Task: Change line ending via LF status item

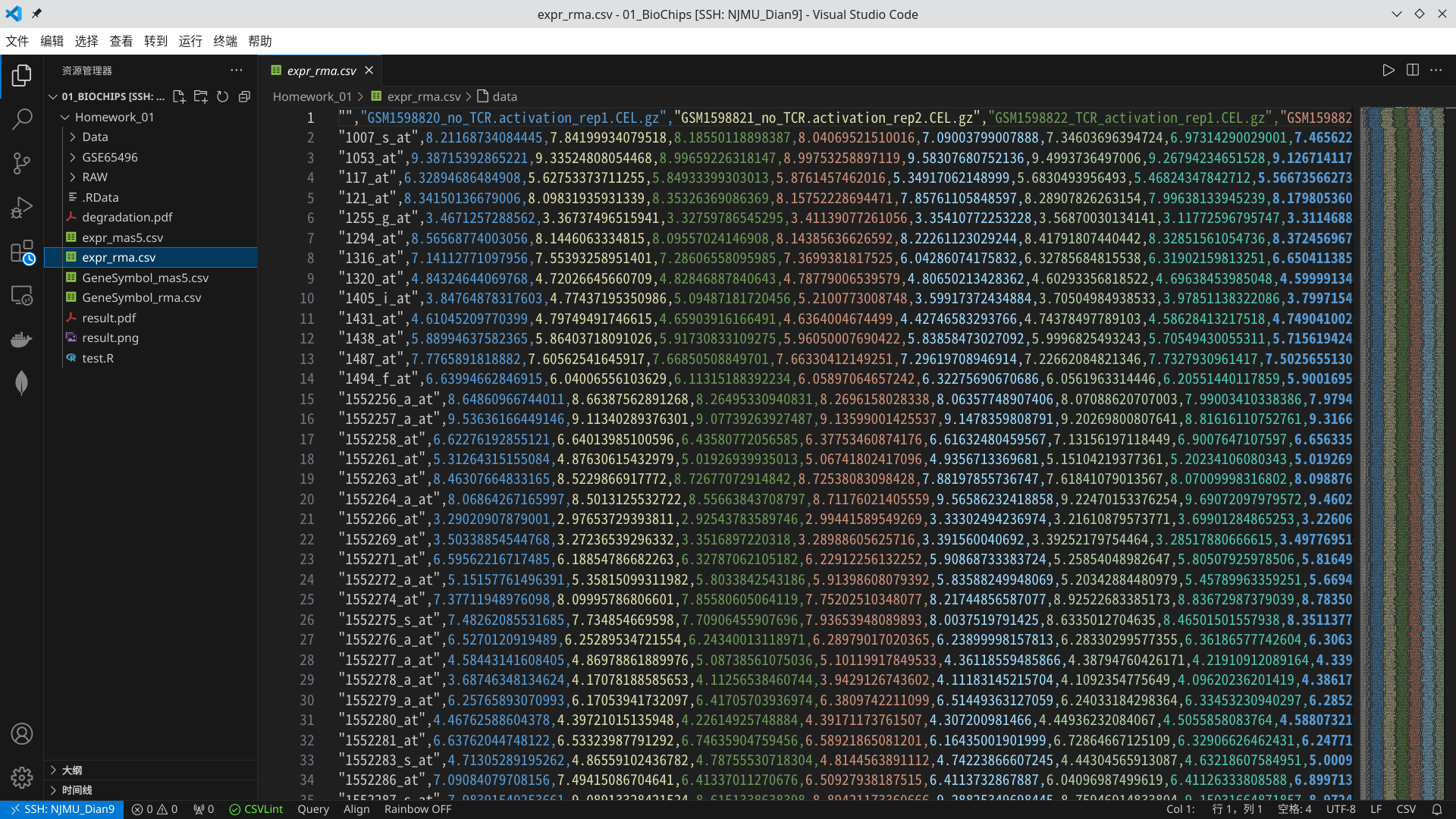Action: (1376, 809)
